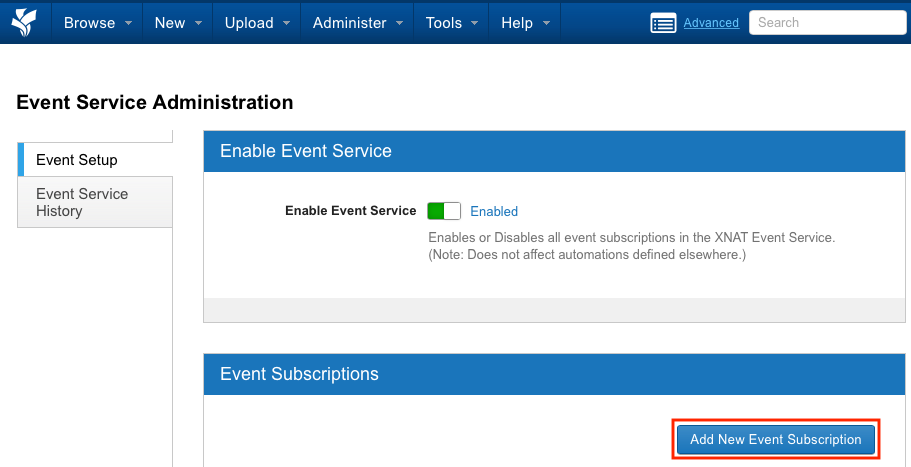Follow the Advanced search link
This screenshot has width=911, height=467.
point(711,23)
